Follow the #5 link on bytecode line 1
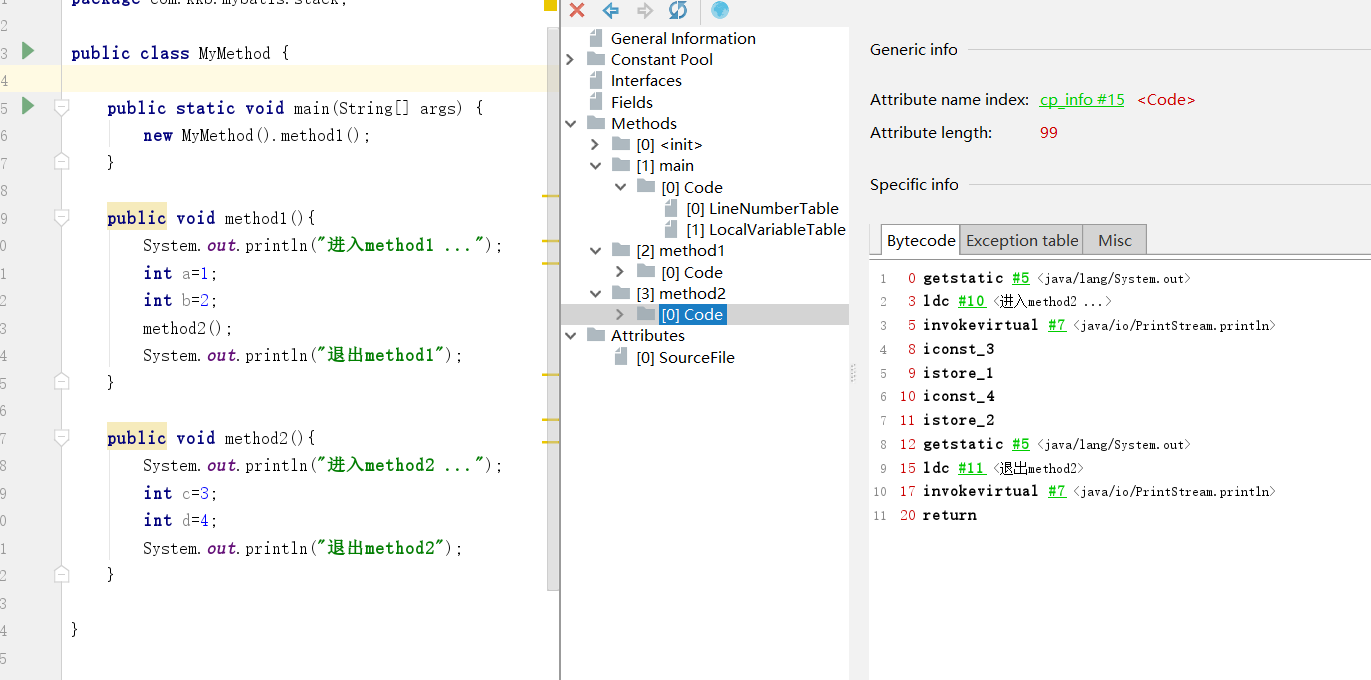The width and height of the screenshot is (1371, 680). (x=1020, y=279)
